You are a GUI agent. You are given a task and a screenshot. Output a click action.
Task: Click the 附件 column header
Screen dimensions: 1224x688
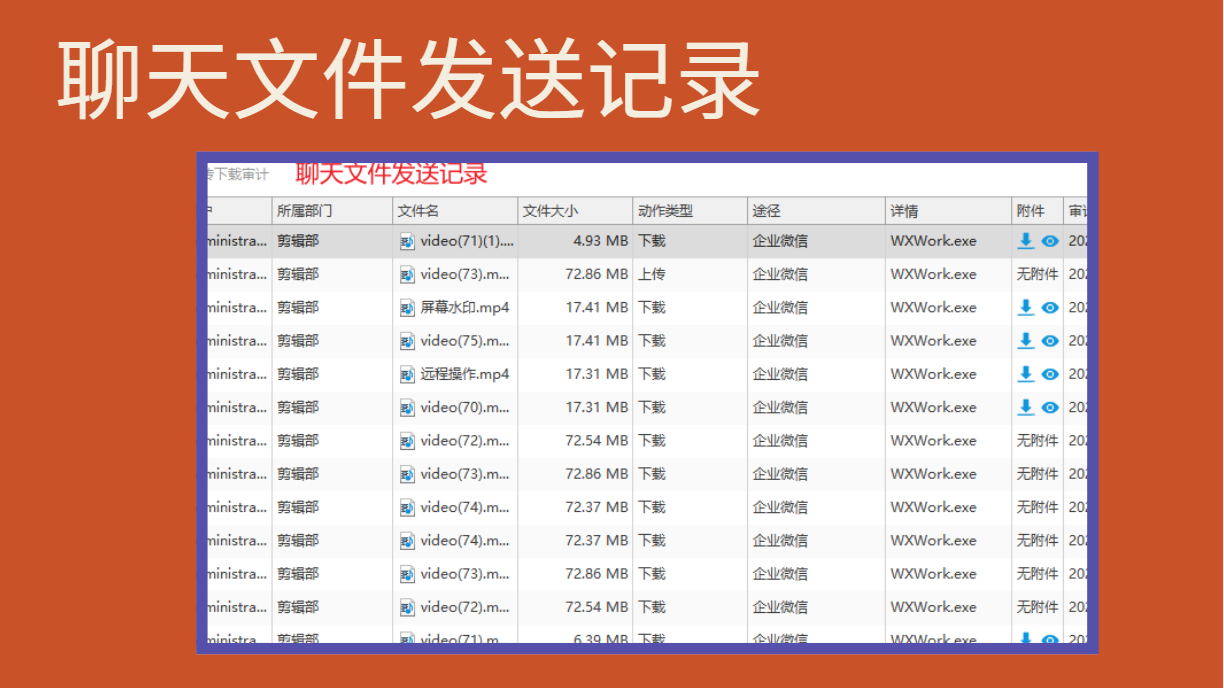click(1037, 211)
